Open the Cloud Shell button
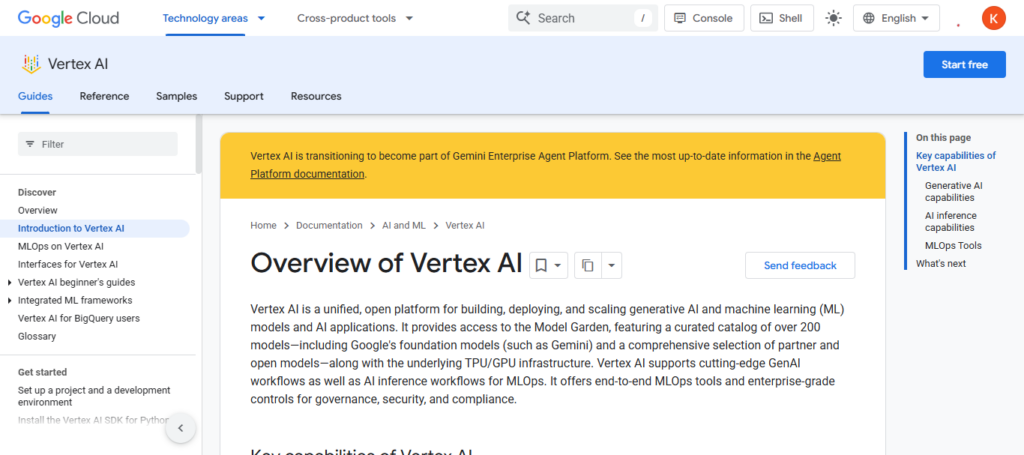Image resolution: width=1024 pixels, height=455 pixels. (782, 18)
